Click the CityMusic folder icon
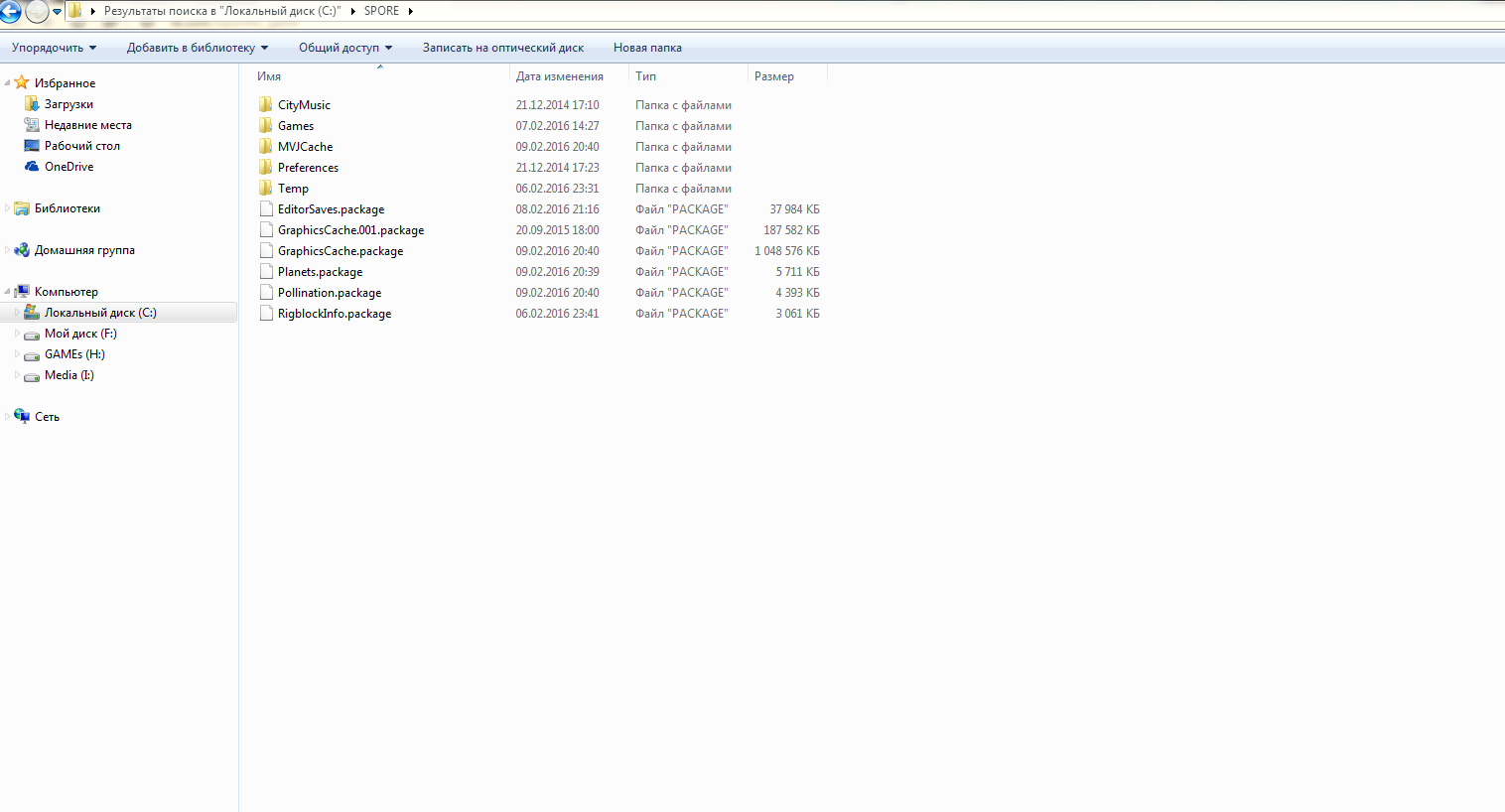Image resolution: width=1505 pixels, height=812 pixels. pyautogui.click(x=266, y=104)
